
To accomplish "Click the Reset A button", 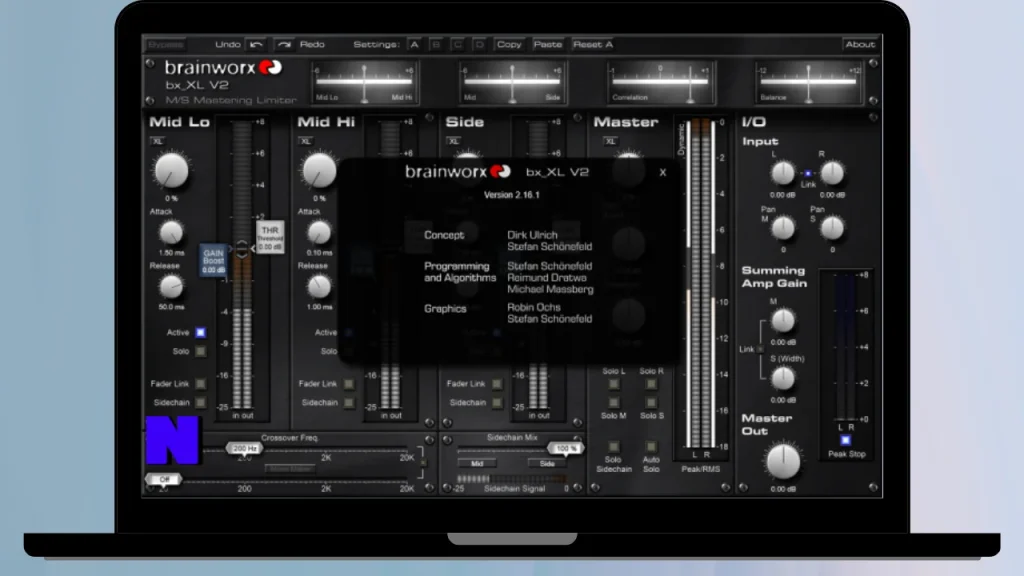I will 593,44.
